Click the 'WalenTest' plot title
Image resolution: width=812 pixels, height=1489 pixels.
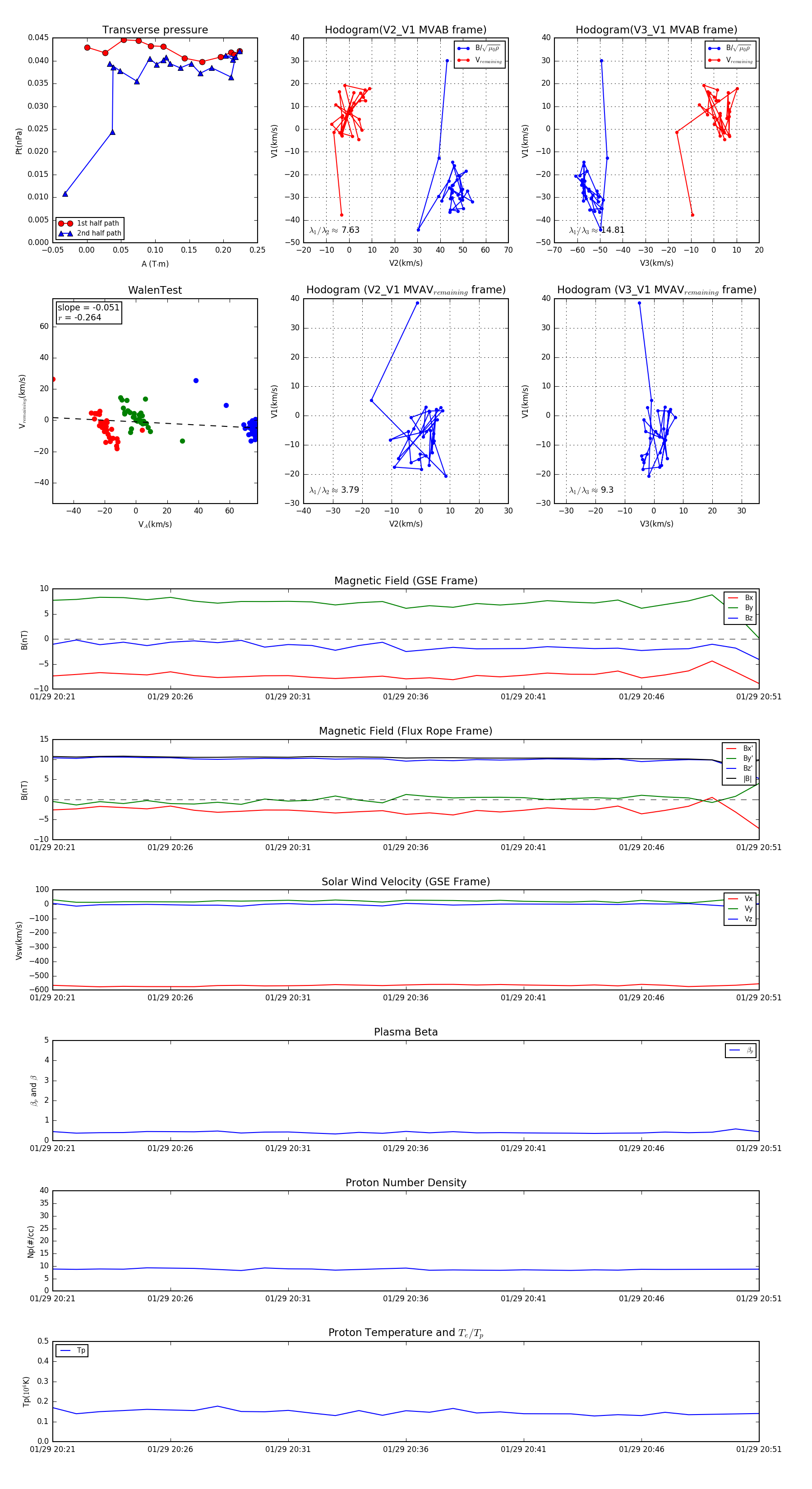[155, 290]
